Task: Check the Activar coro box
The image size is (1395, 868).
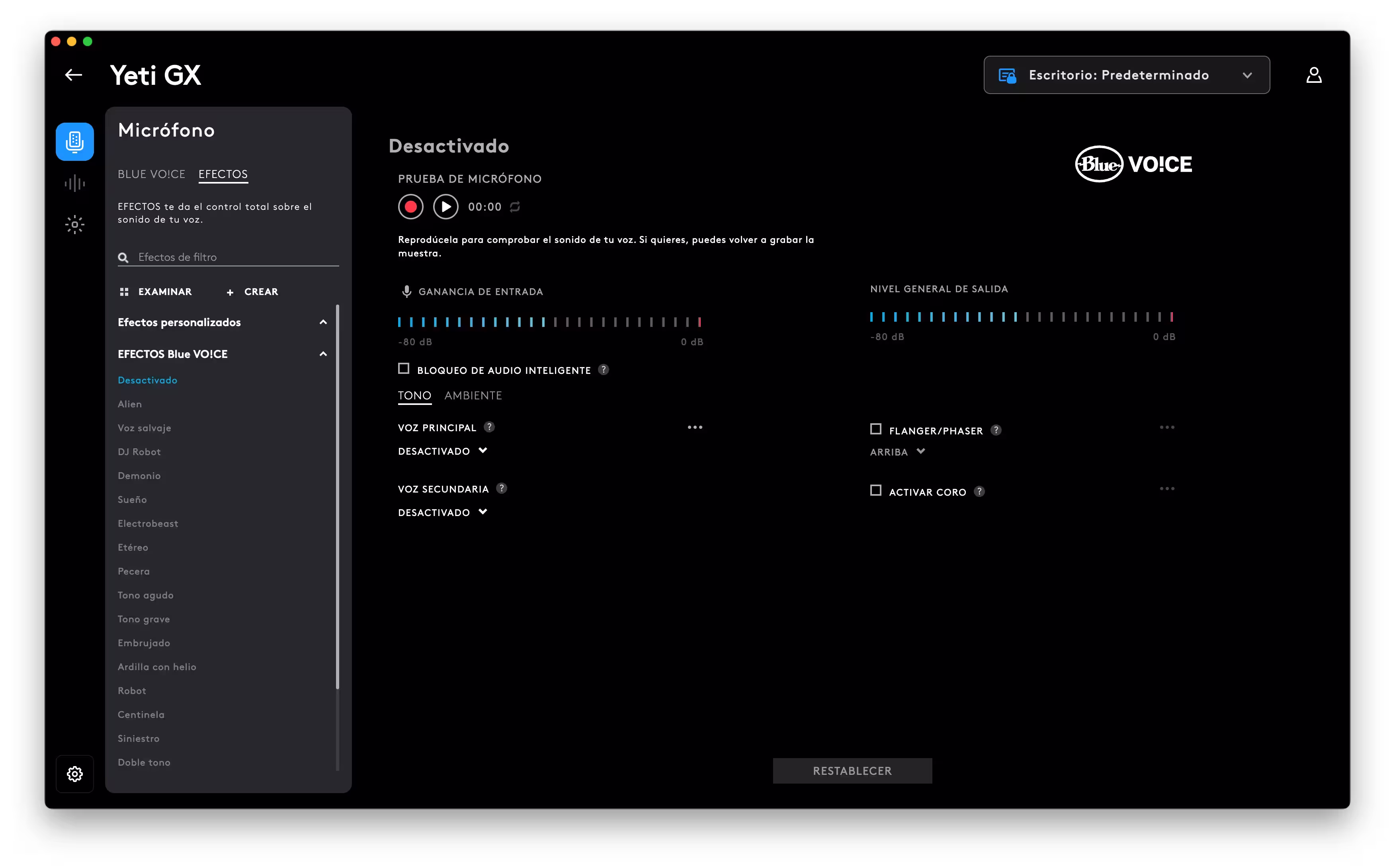Action: (875, 490)
